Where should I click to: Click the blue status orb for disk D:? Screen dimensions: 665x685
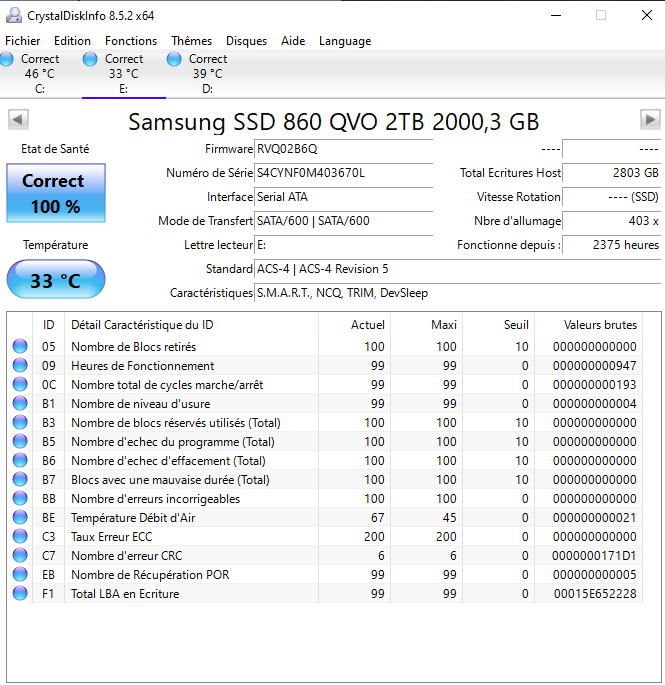[x=174, y=59]
